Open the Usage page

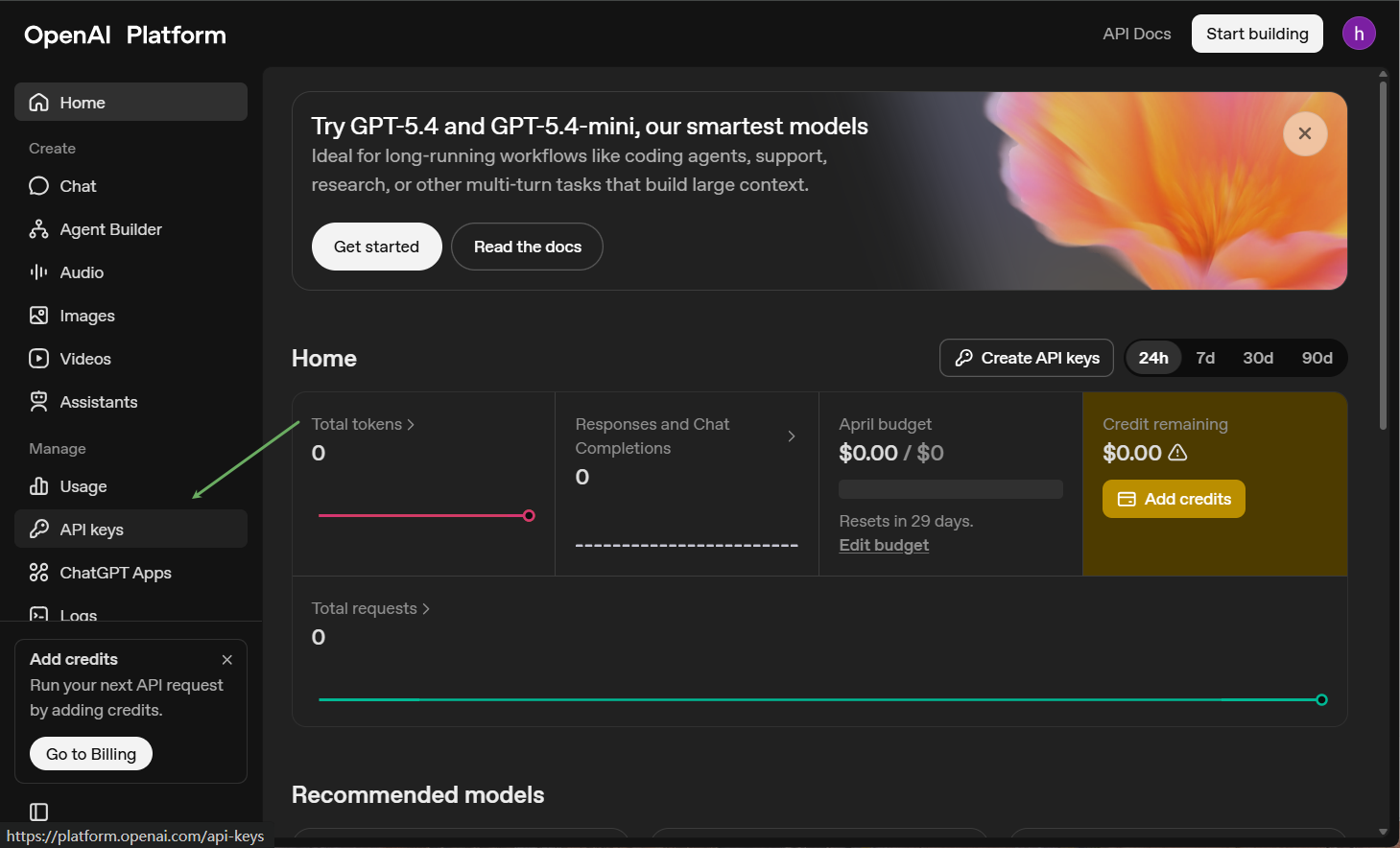tap(131, 486)
